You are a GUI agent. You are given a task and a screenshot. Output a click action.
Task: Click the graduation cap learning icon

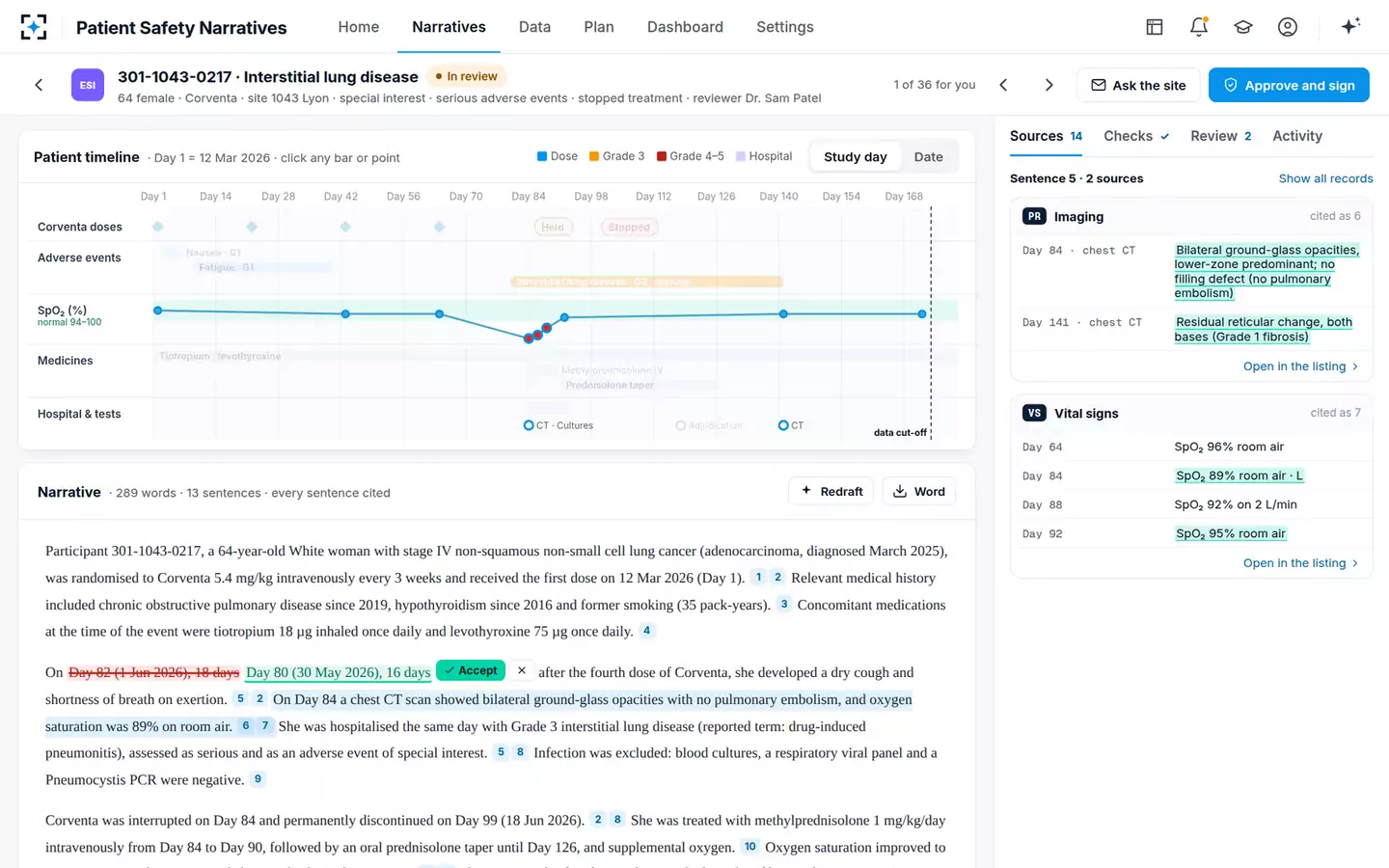[1243, 27]
